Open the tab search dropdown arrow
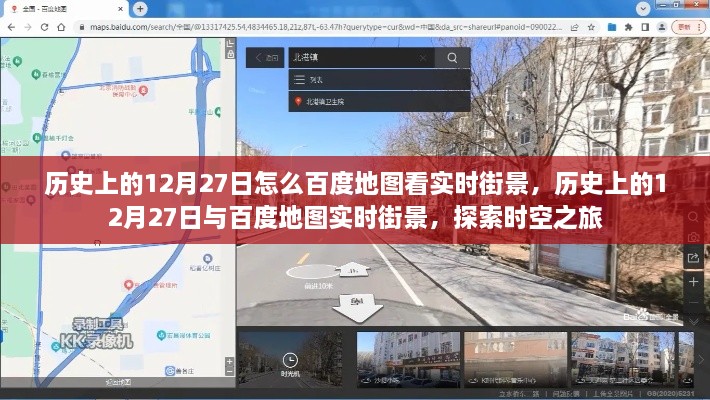Image resolution: width=710 pixels, height=400 pixels. point(643,9)
